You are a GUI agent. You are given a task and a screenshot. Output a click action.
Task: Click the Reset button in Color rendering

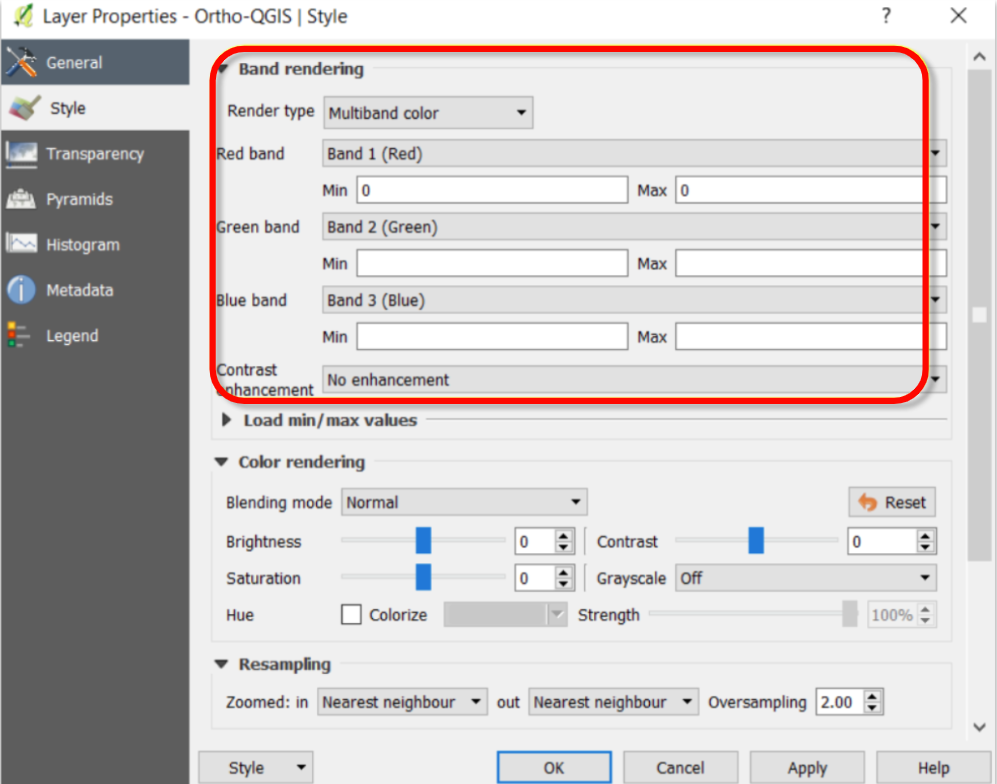point(892,502)
